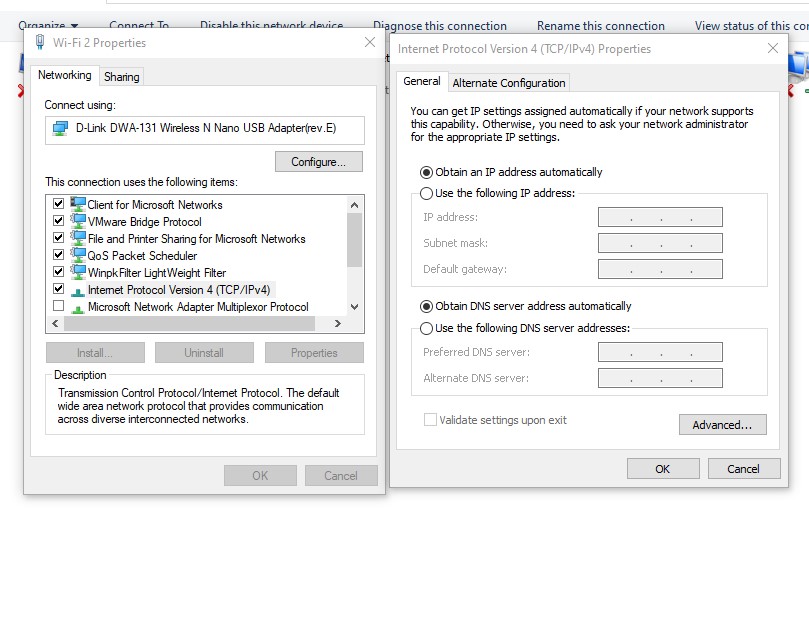The width and height of the screenshot is (809, 627).
Task: Click Diagnose this connection
Action: (441, 25)
